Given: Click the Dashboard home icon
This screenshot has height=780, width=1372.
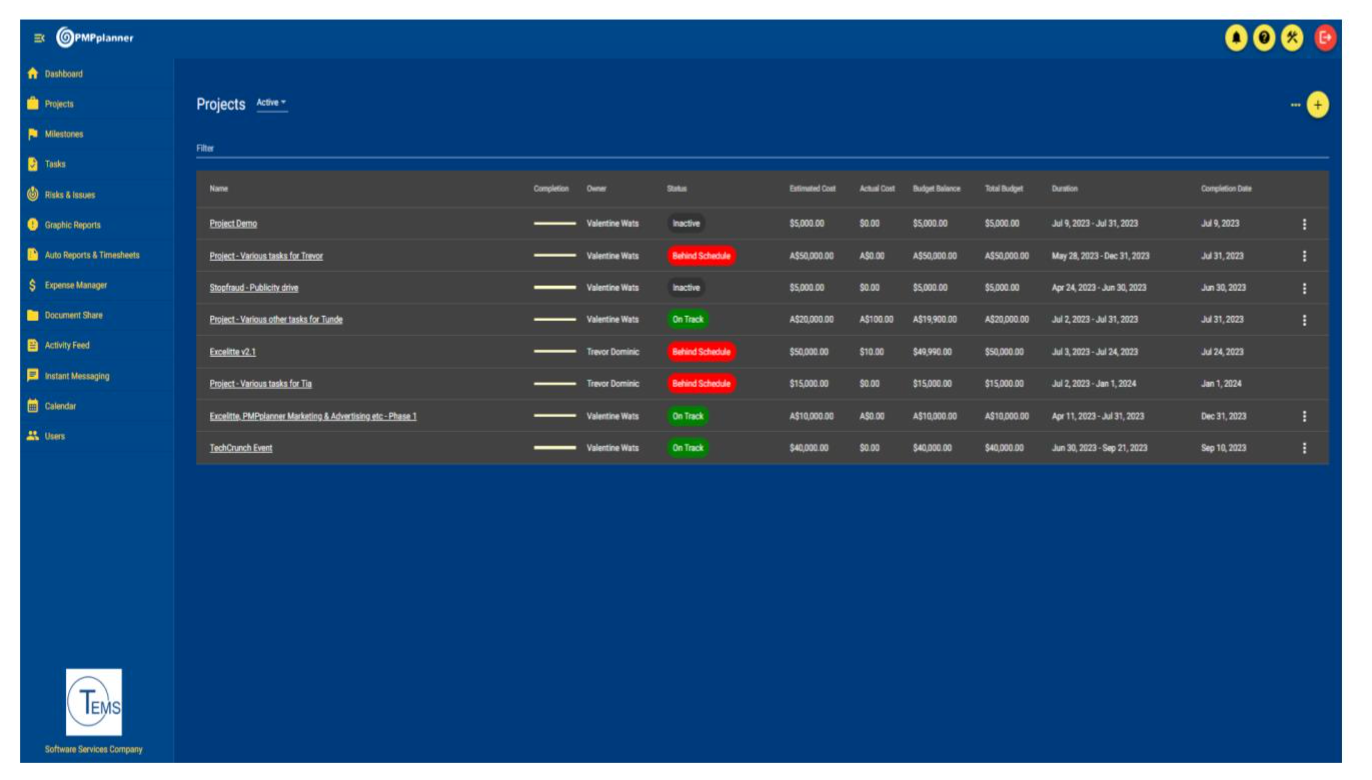Looking at the screenshot, I should pyautogui.click(x=33, y=74).
